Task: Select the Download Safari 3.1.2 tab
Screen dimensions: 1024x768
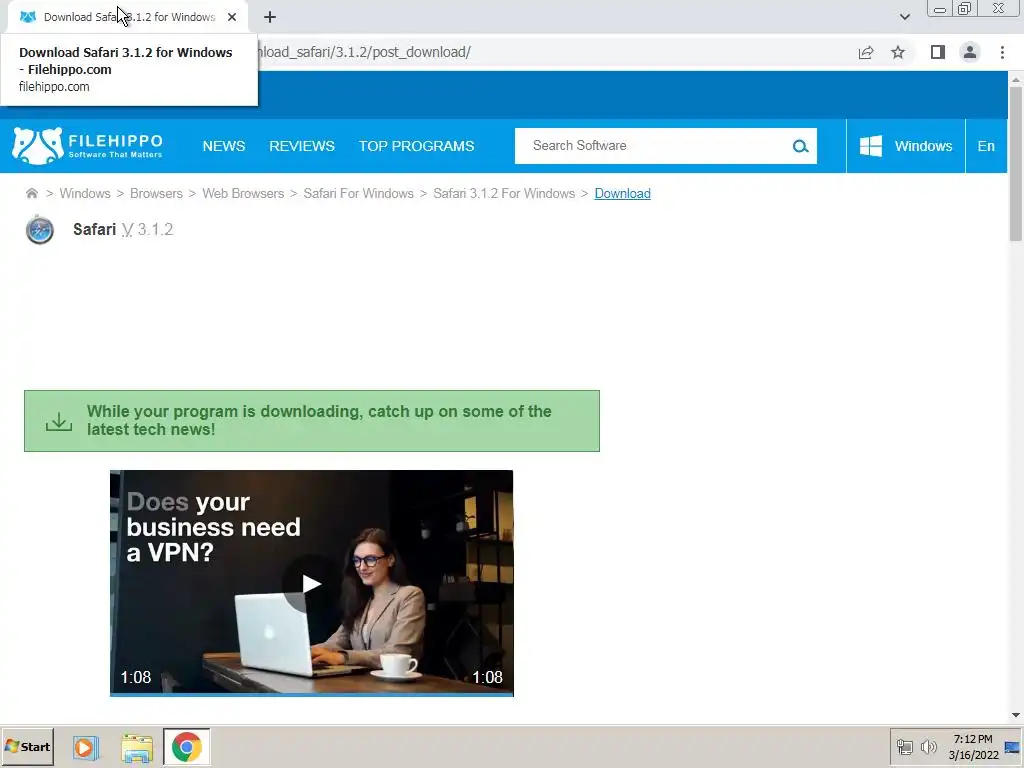Action: (129, 17)
